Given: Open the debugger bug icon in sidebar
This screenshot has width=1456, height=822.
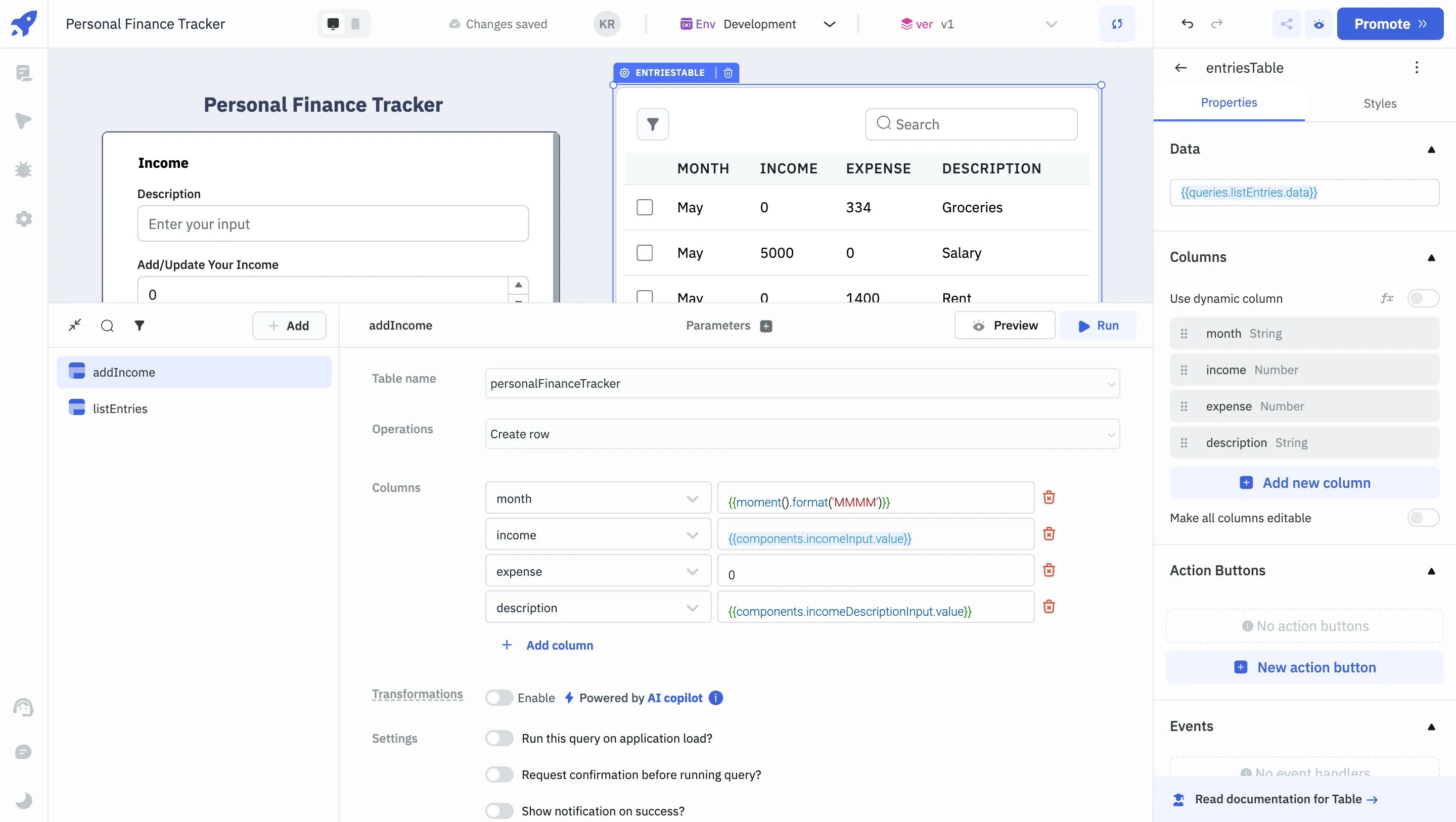Looking at the screenshot, I should [23, 169].
